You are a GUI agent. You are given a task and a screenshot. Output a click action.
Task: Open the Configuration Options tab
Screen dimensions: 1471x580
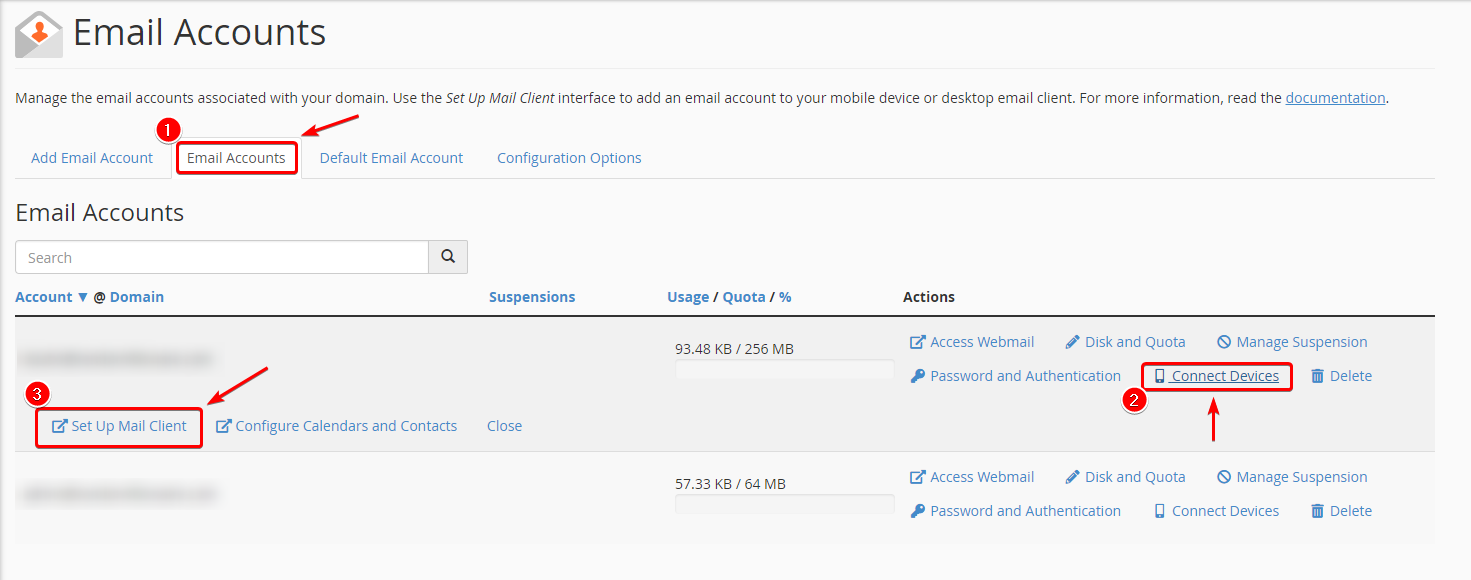568,157
